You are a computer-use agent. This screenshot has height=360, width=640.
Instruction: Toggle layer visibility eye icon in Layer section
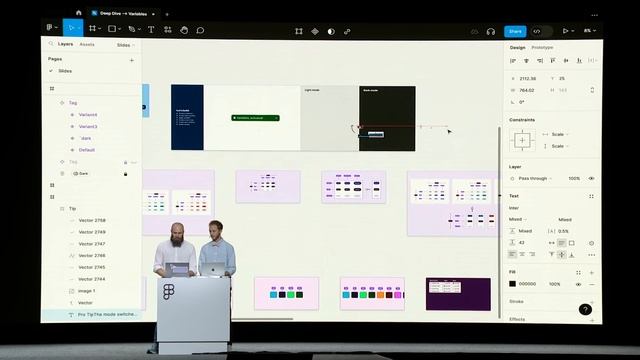[x=591, y=178]
